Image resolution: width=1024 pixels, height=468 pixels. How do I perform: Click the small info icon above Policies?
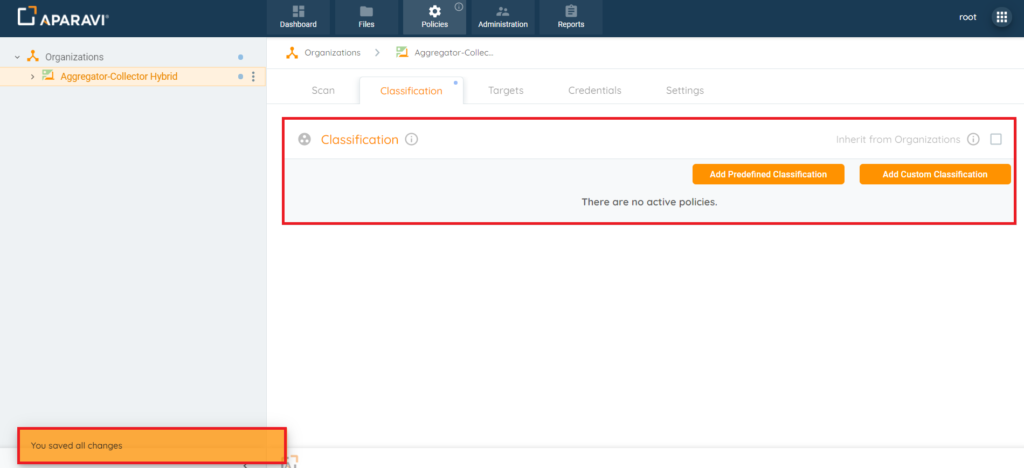point(458,7)
